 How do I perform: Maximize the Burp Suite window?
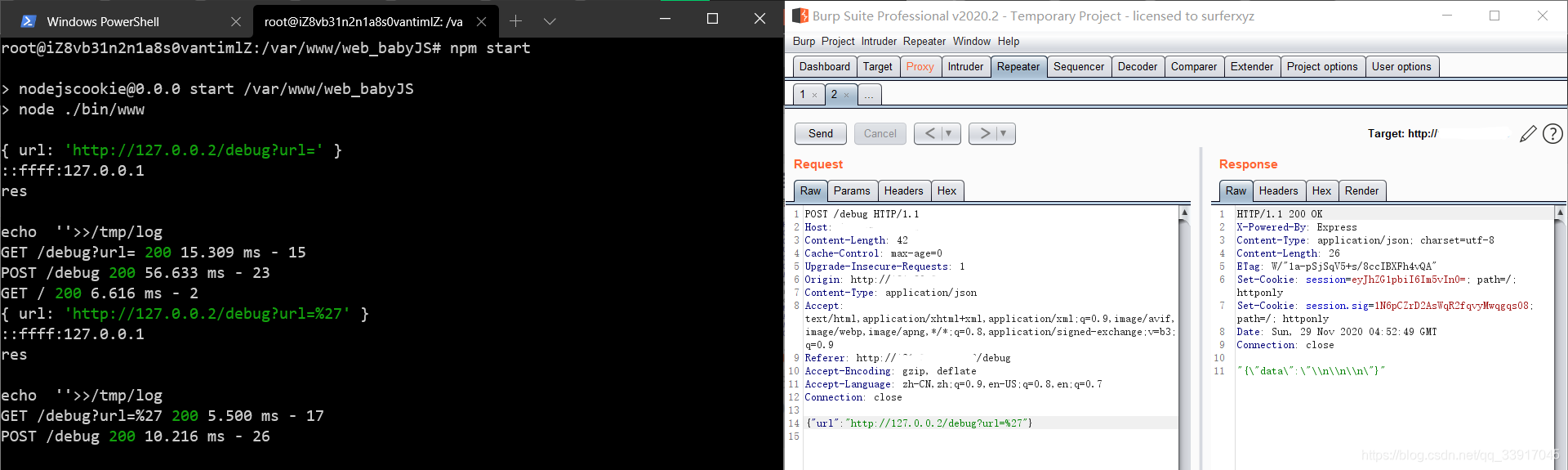[1494, 16]
